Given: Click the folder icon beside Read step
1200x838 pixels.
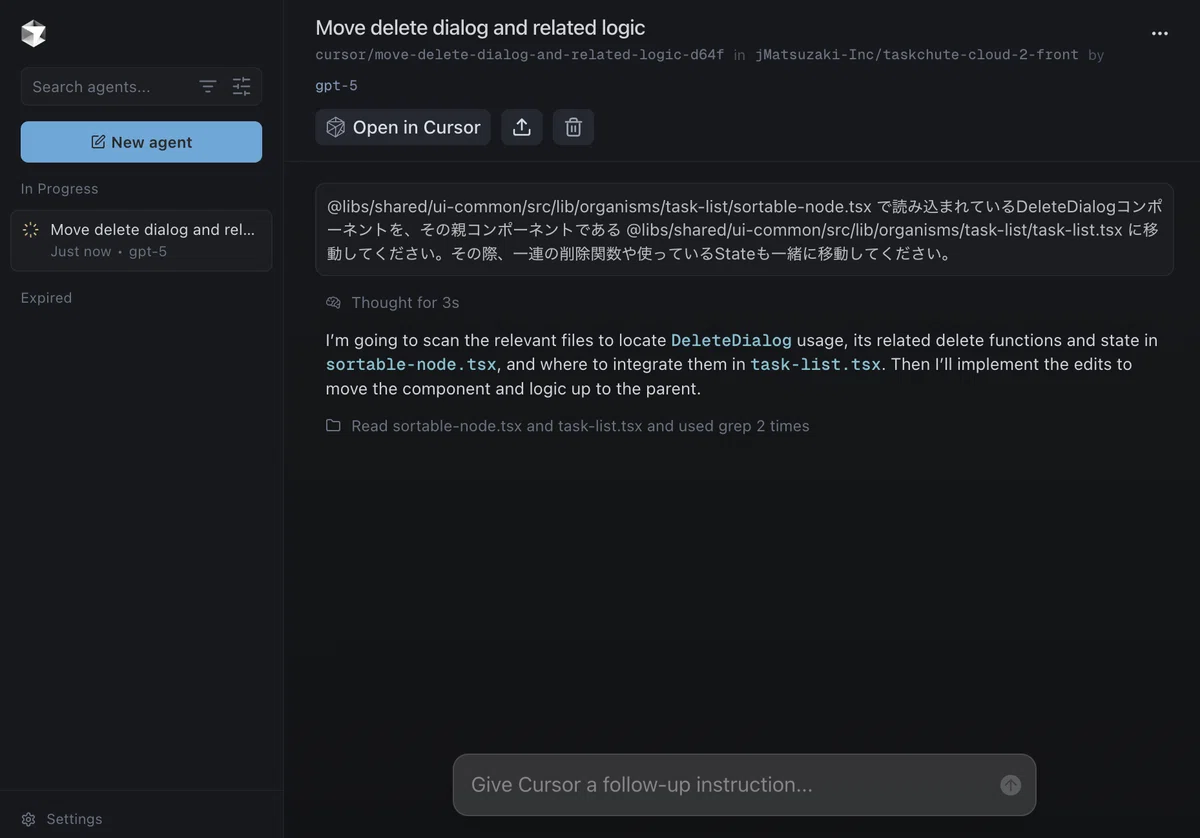Looking at the screenshot, I should click(334, 425).
